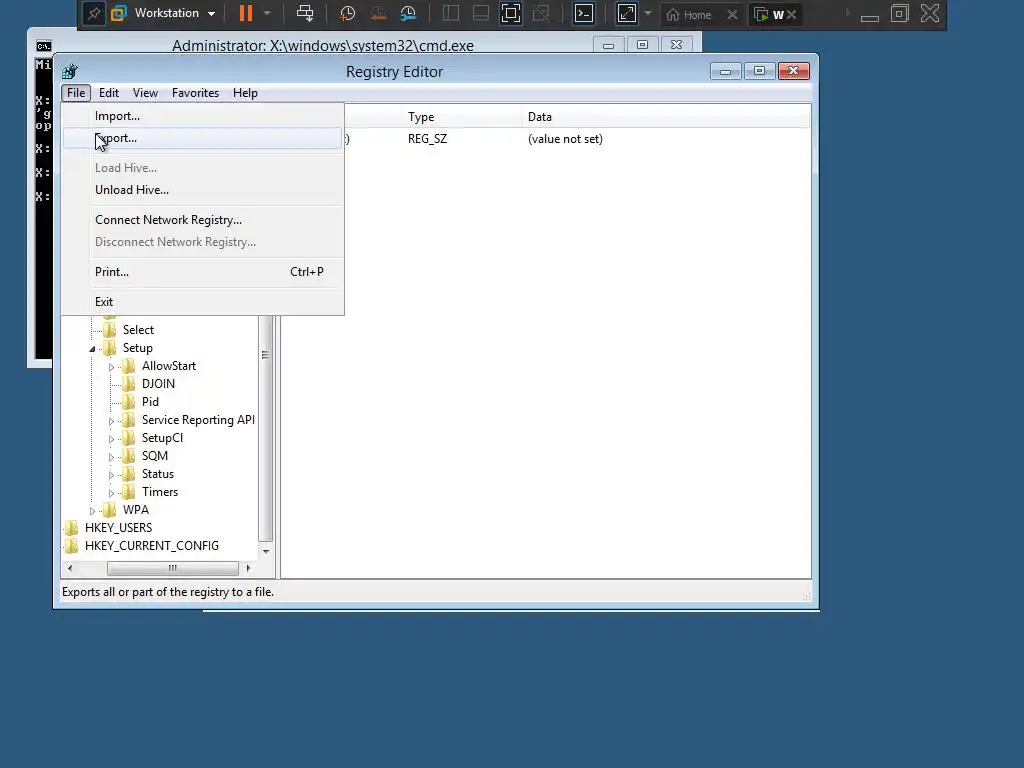1024x768 pixels.
Task: Select the REG_SZ type cell
Action: [428, 139]
